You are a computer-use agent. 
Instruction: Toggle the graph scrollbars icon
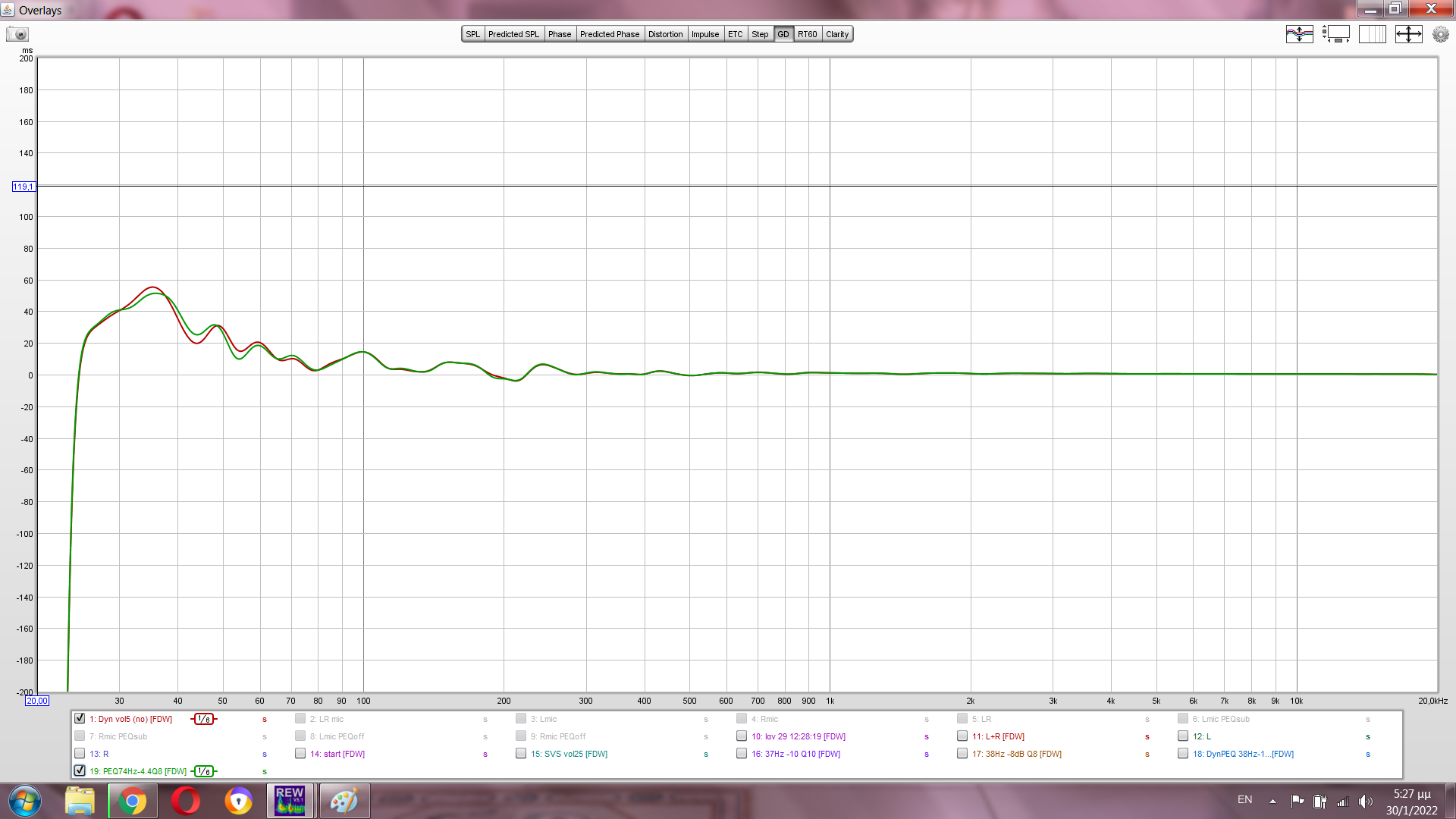click(x=1335, y=34)
